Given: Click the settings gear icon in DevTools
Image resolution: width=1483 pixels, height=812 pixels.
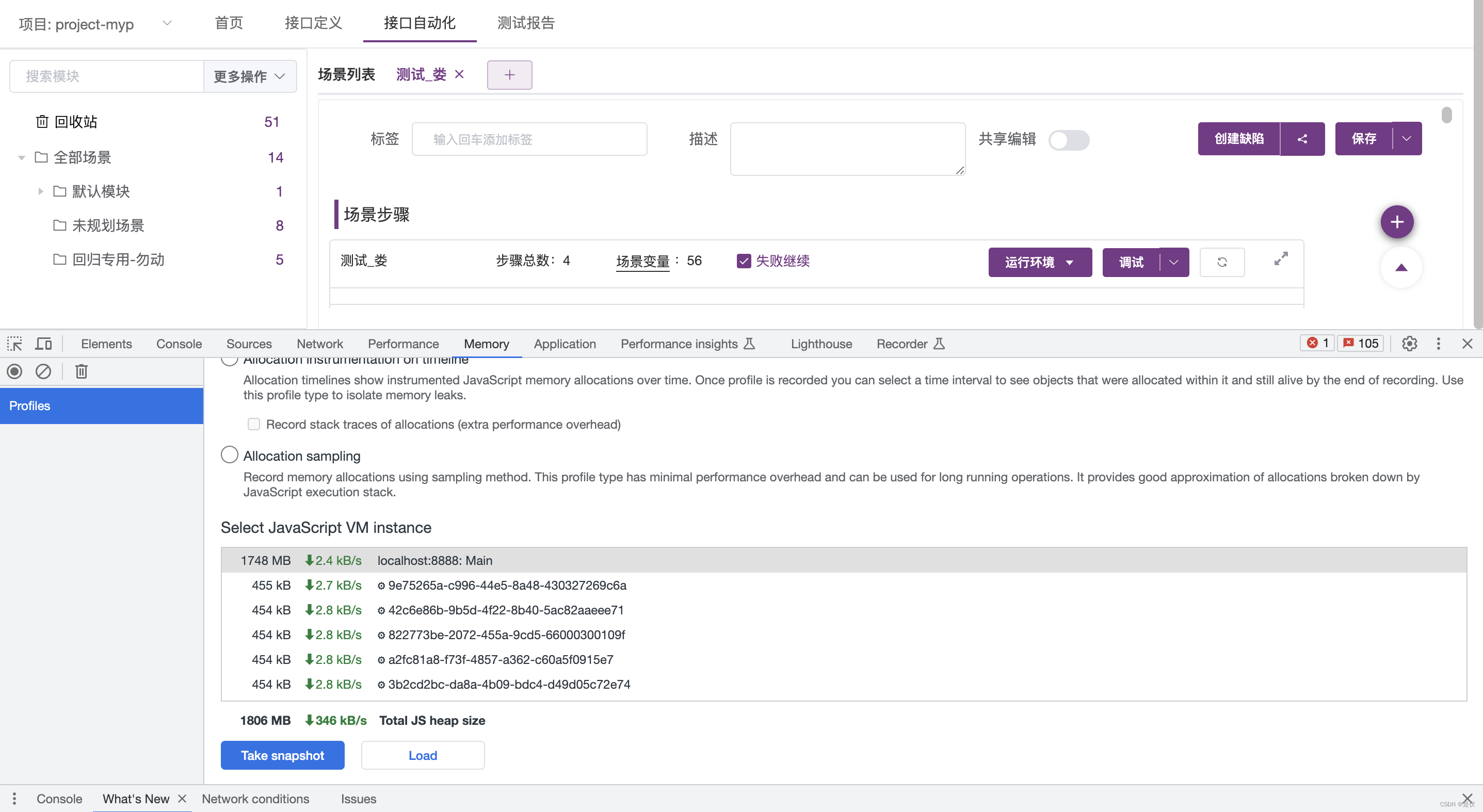Looking at the screenshot, I should (x=1409, y=343).
